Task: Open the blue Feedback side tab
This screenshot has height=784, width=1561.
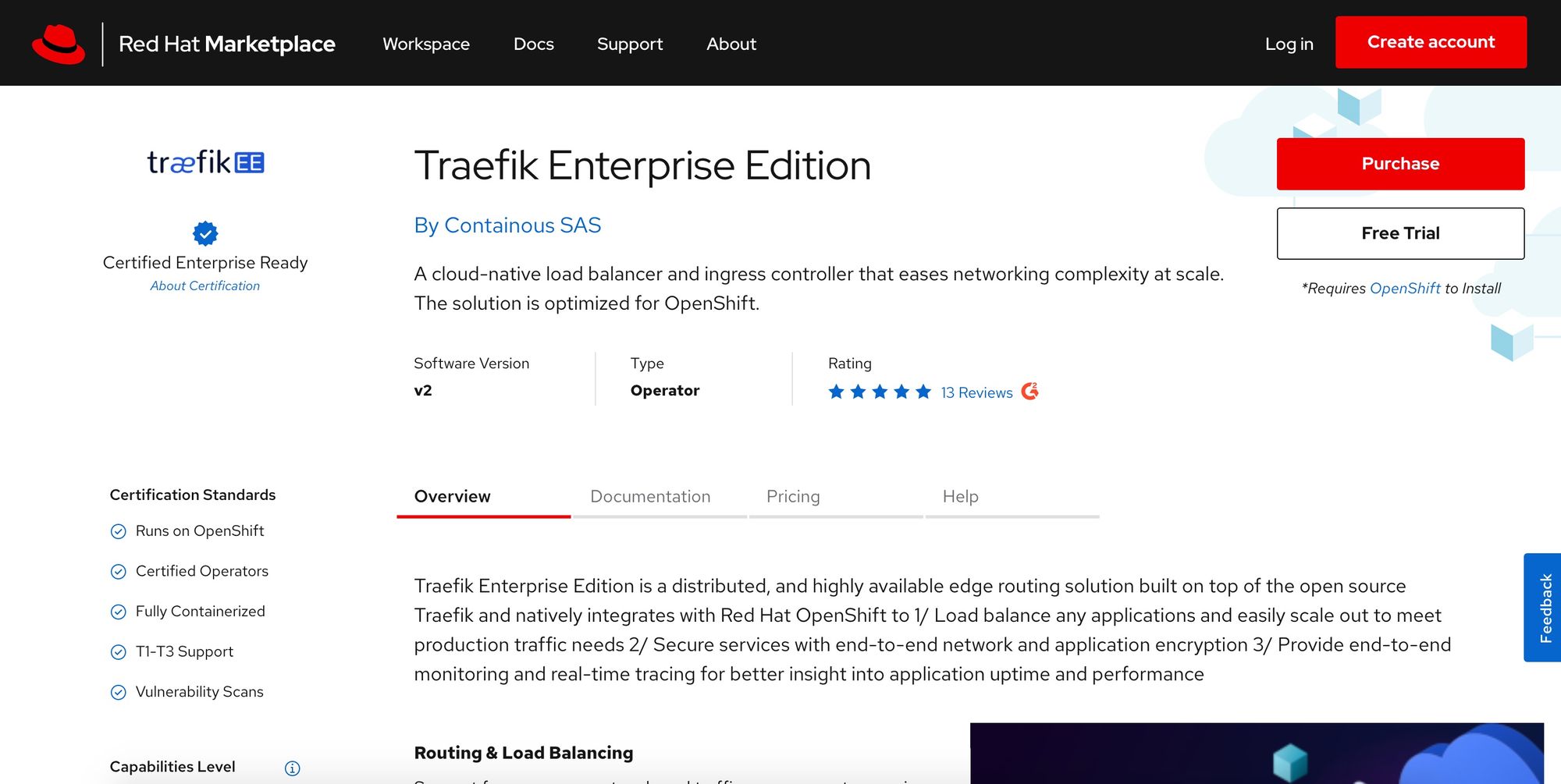Action: pos(1543,608)
